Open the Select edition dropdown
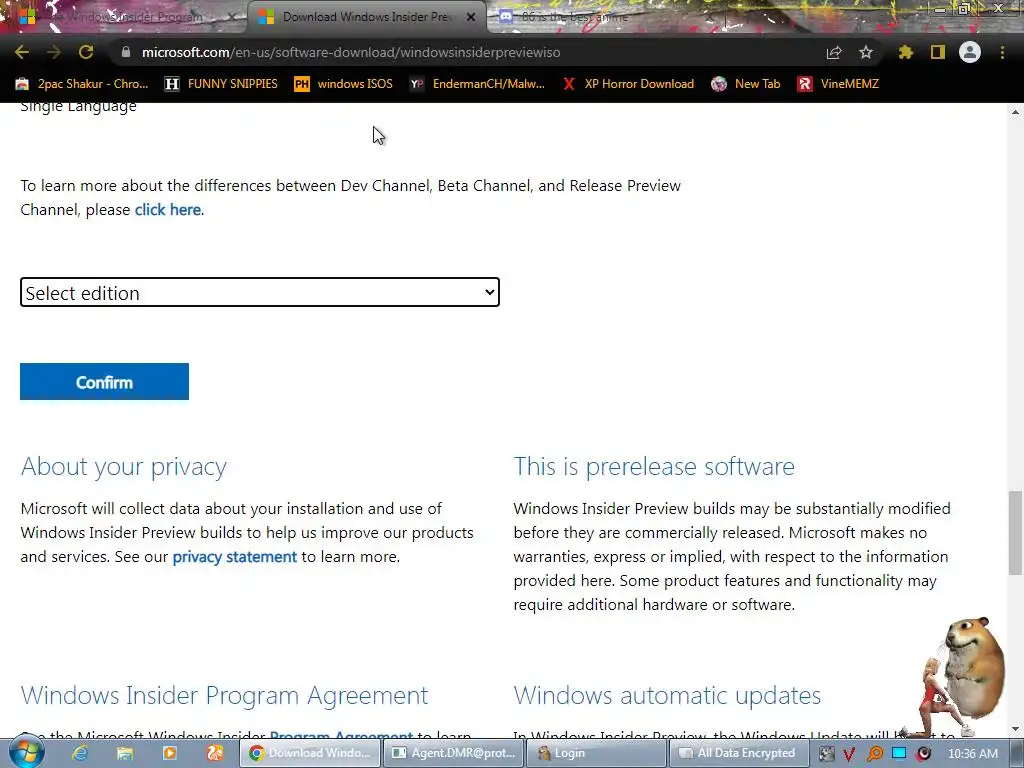Viewport: 1024px width, 768px height. (x=260, y=293)
